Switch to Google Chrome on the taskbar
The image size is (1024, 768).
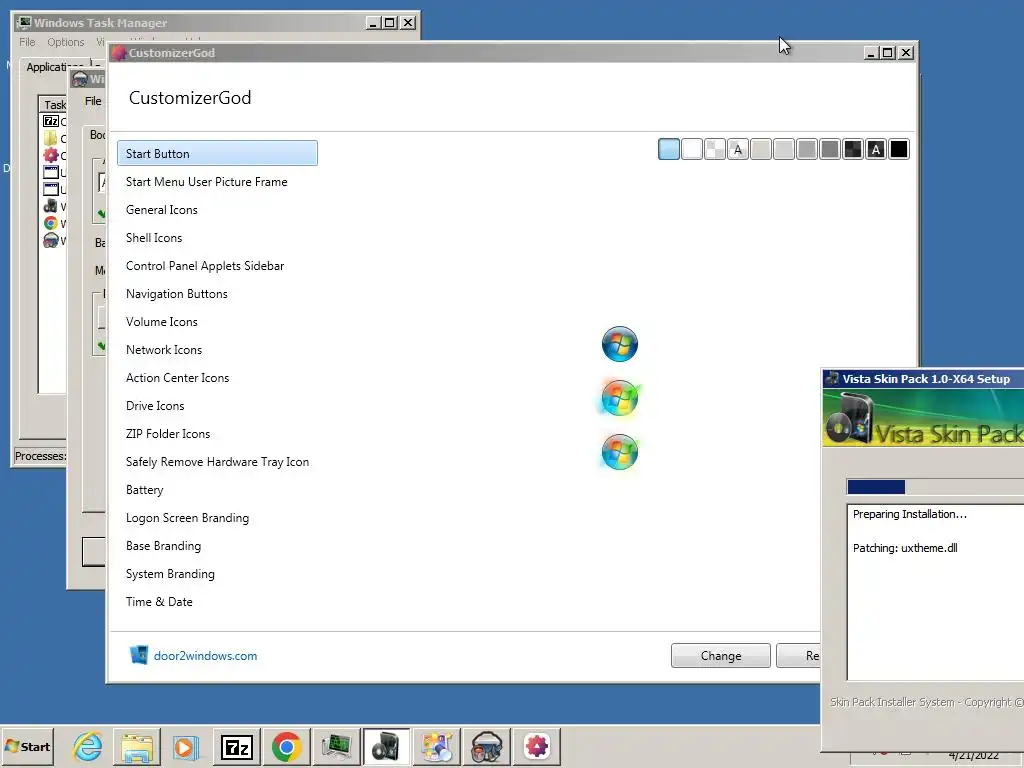[x=286, y=746]
